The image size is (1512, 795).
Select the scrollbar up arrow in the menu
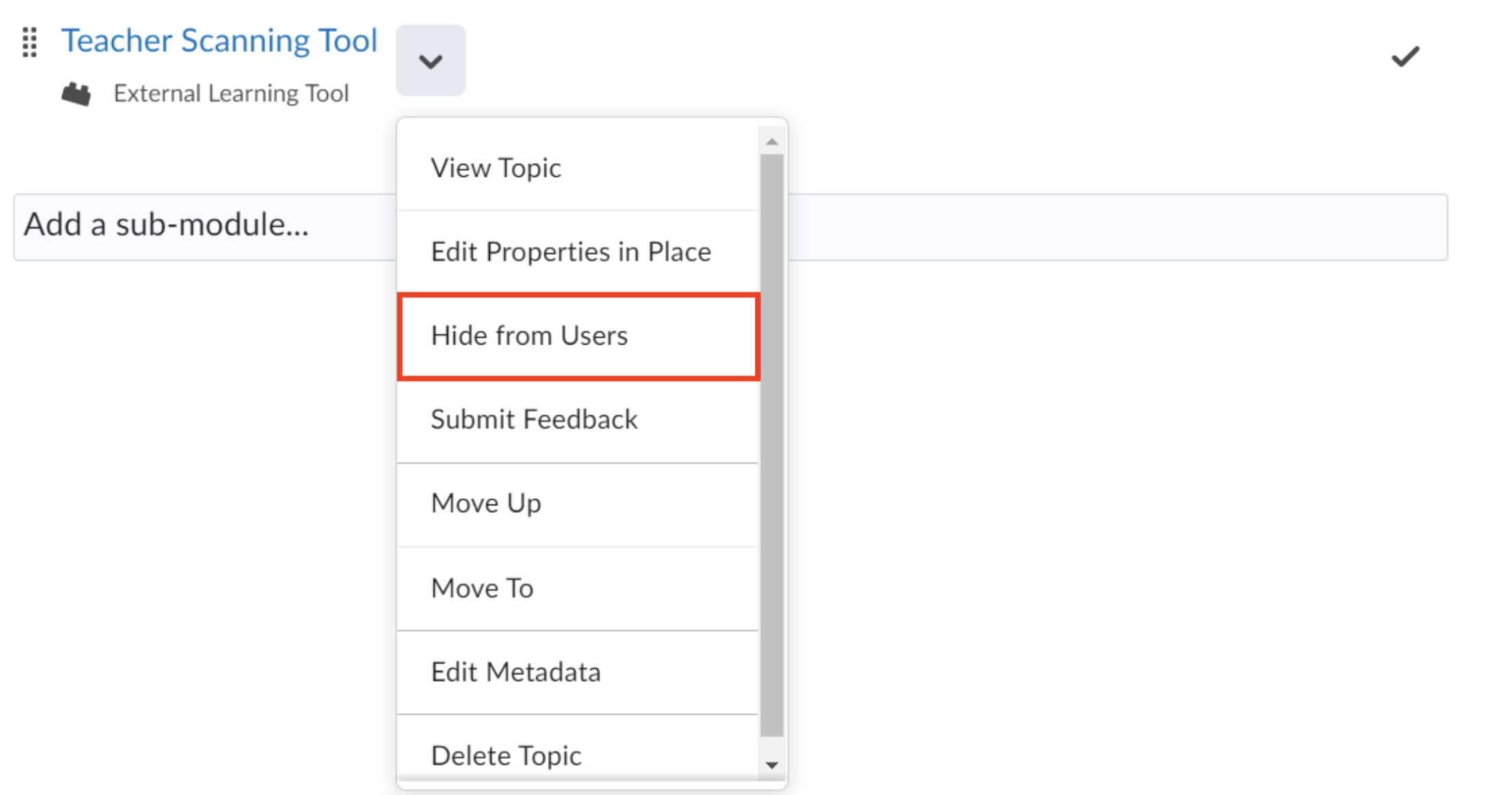(772, 140)
